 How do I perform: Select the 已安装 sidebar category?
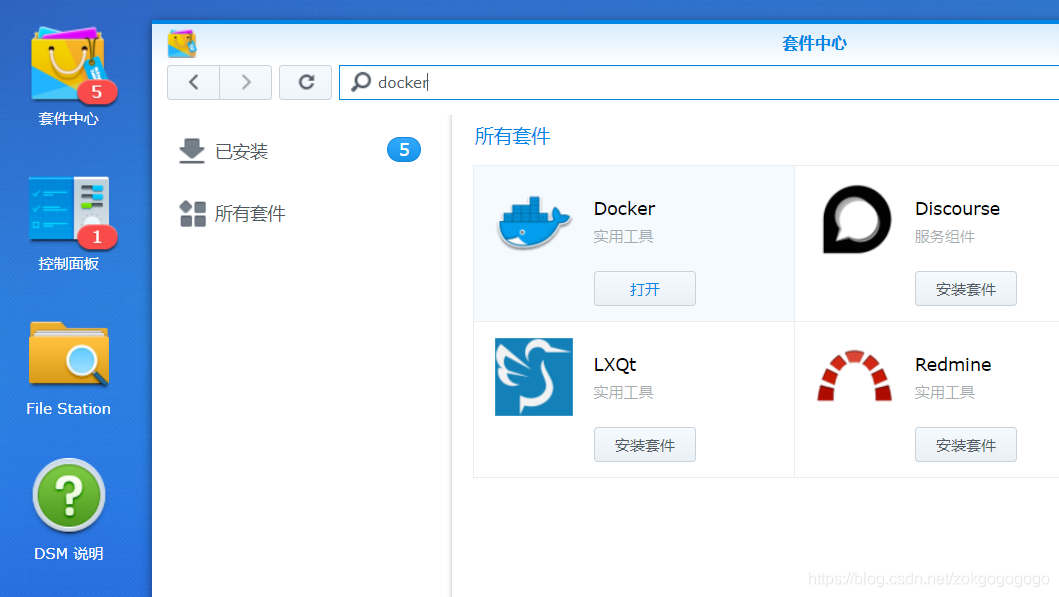click(299, 151)
